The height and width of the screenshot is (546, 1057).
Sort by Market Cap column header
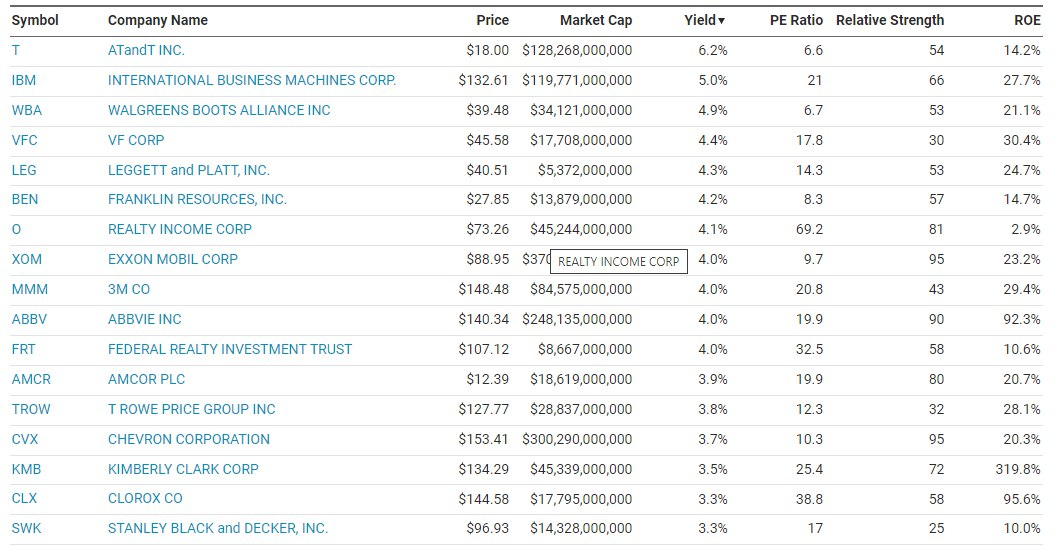click(x=596, y=20)
